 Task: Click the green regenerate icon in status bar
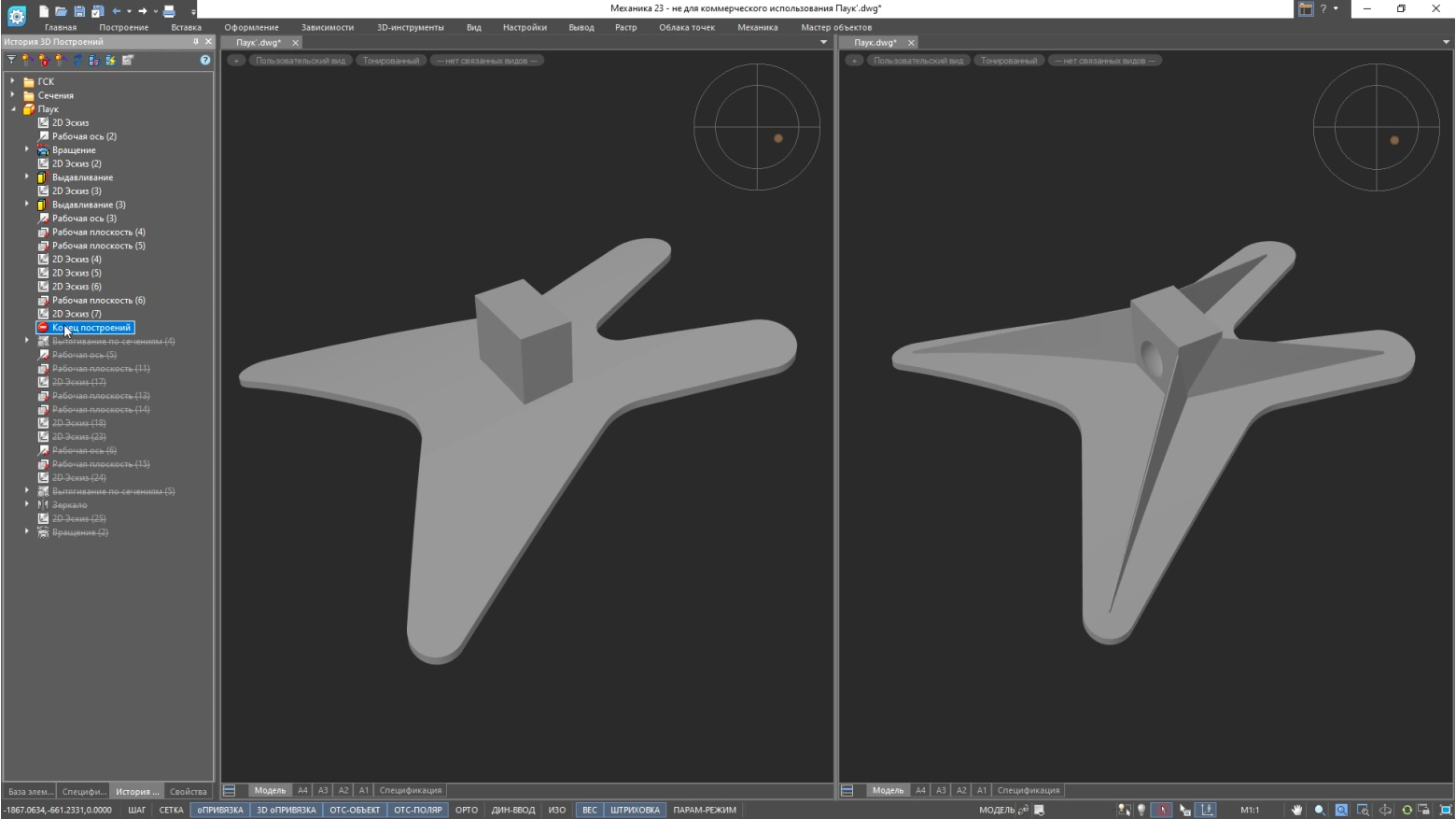point(1407,810)
